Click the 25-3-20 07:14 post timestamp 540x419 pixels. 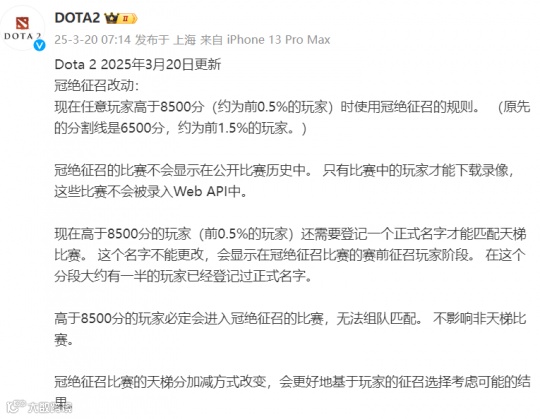[92, 40]
